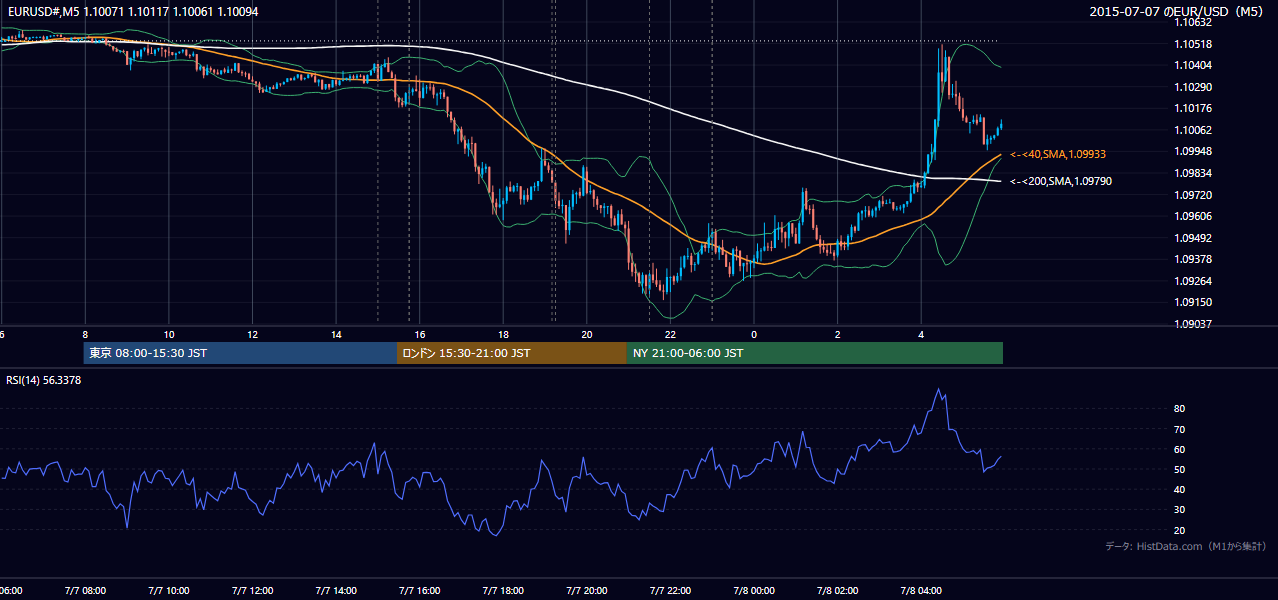Click RSI scale value 50
Image resolution: width=1278 pixels, height=600 pixels.
1180,469
